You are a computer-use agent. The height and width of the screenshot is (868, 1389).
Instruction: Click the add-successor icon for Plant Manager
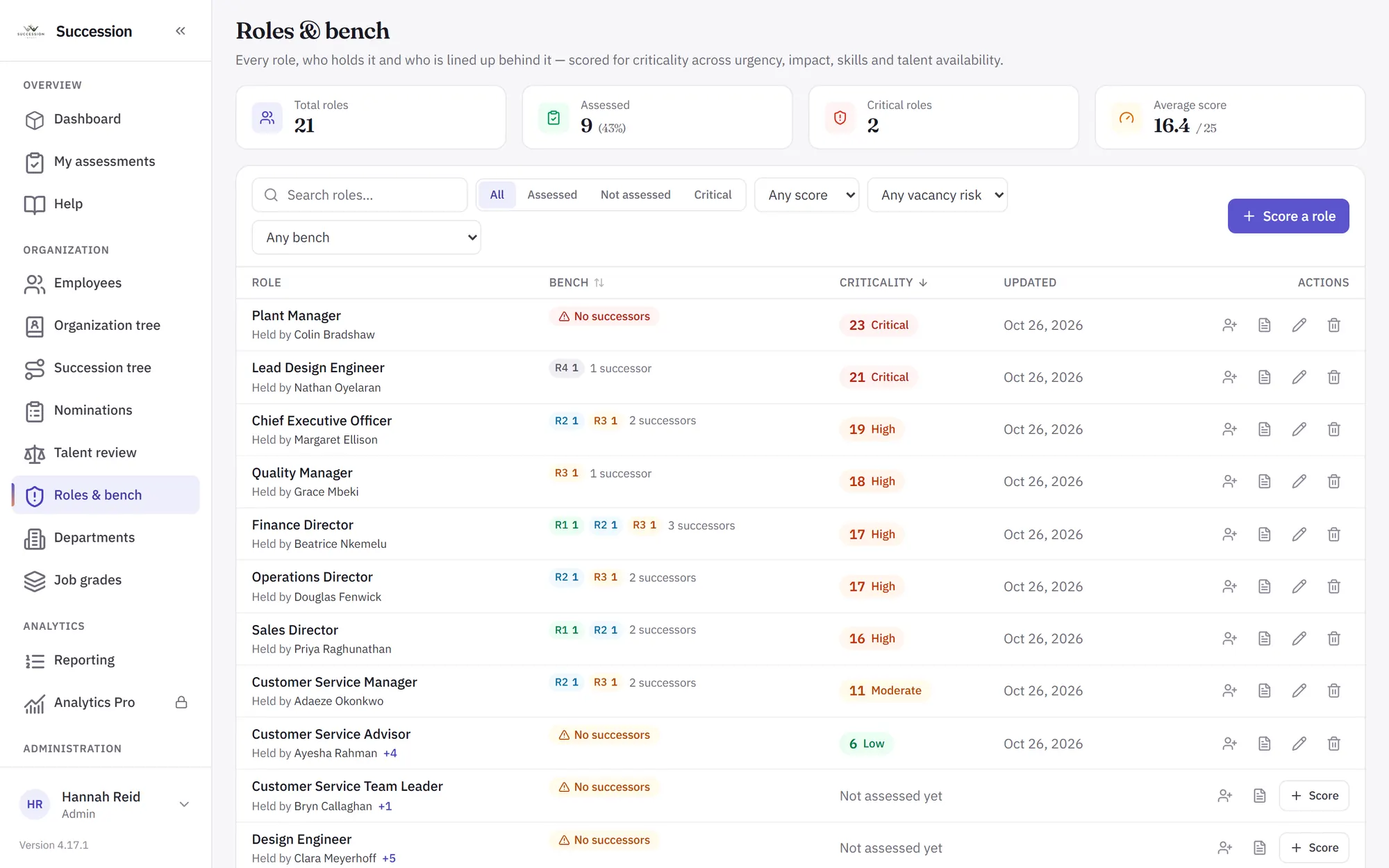tap(1230, 325)
